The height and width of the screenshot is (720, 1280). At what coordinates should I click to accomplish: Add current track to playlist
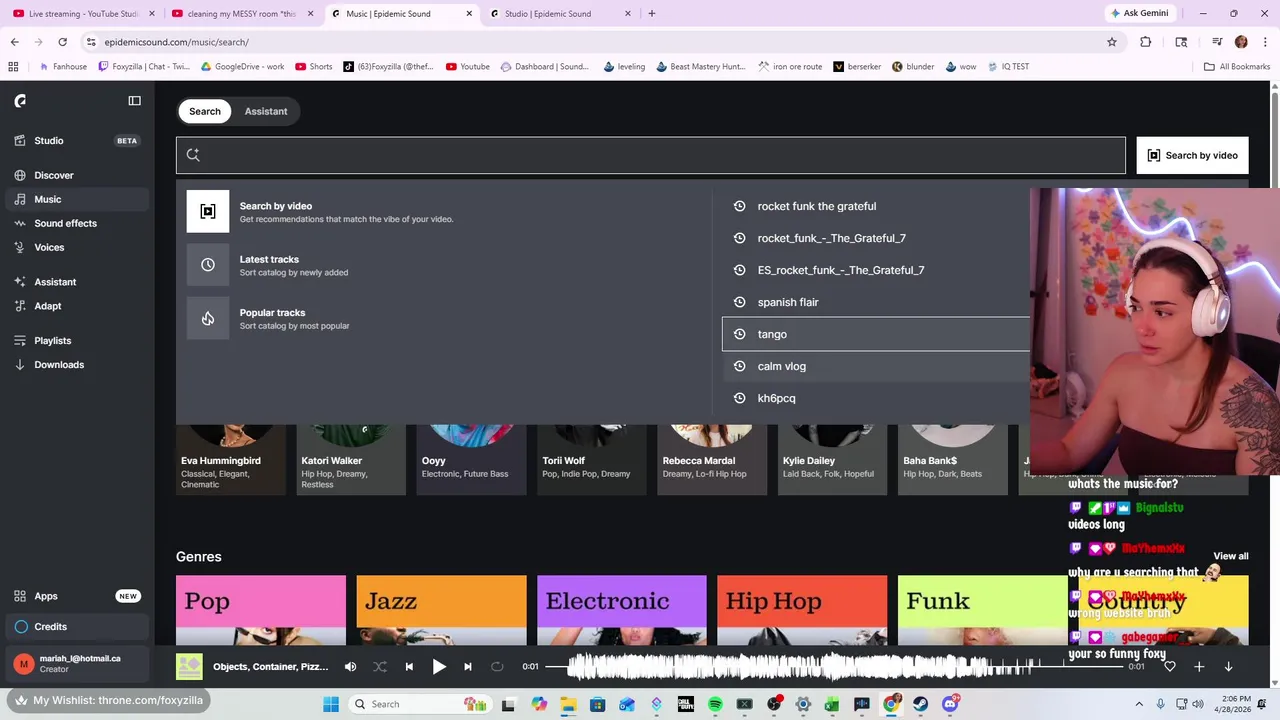pyautogui.click(x=1199, y=667)
